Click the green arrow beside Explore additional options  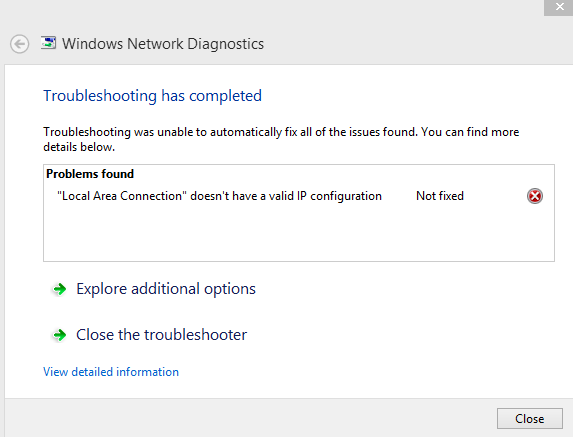click(x=60, y=289)
